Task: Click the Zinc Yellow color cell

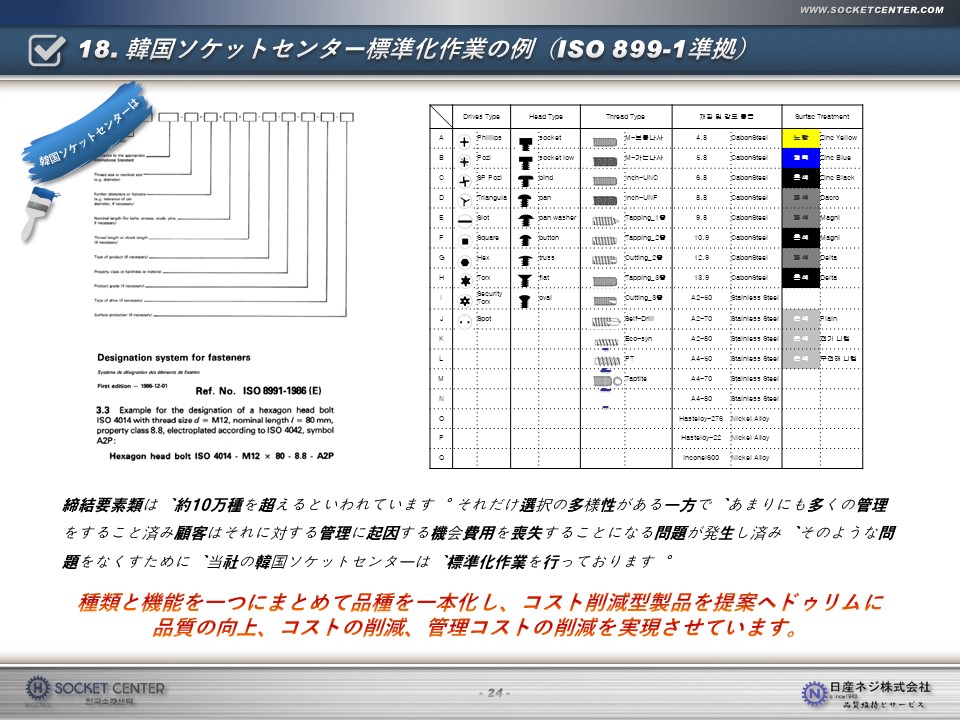Action: [800, 137]
